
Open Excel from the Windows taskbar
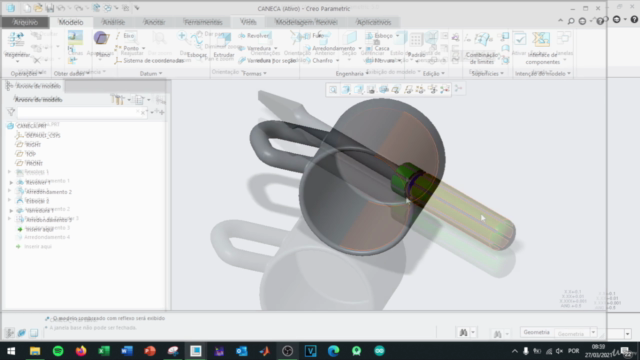click(104, 351)
